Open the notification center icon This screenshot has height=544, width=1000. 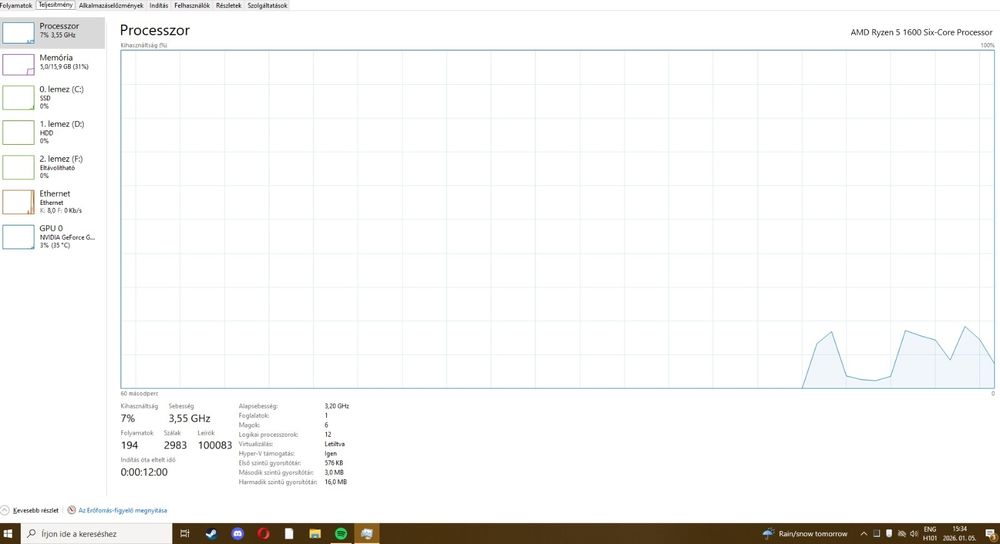[x=990, y=534]
